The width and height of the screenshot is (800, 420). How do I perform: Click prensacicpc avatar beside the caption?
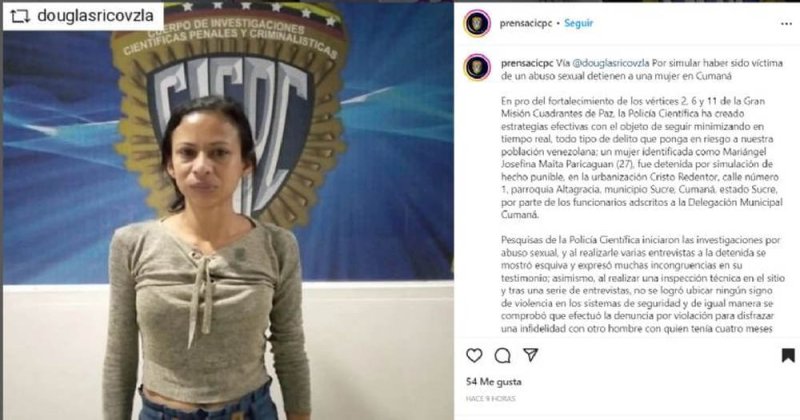tap(477, 67)
